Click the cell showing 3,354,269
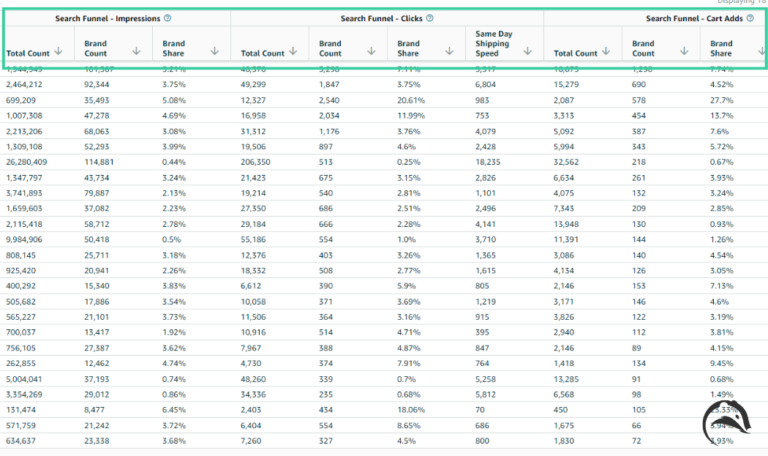This screenshot has height=456, width=768. tap(24, 394)
